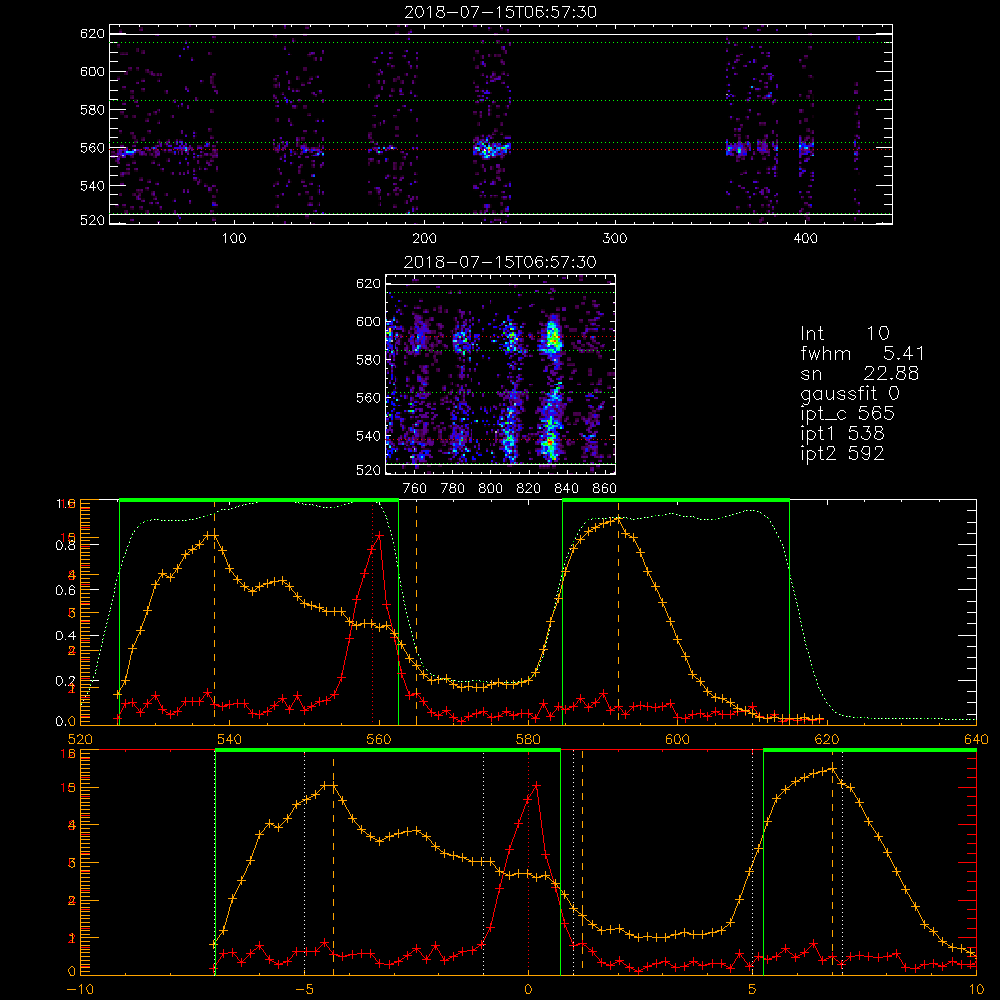Click the -5 x-axis label of bottom plot

pos(304,989)
